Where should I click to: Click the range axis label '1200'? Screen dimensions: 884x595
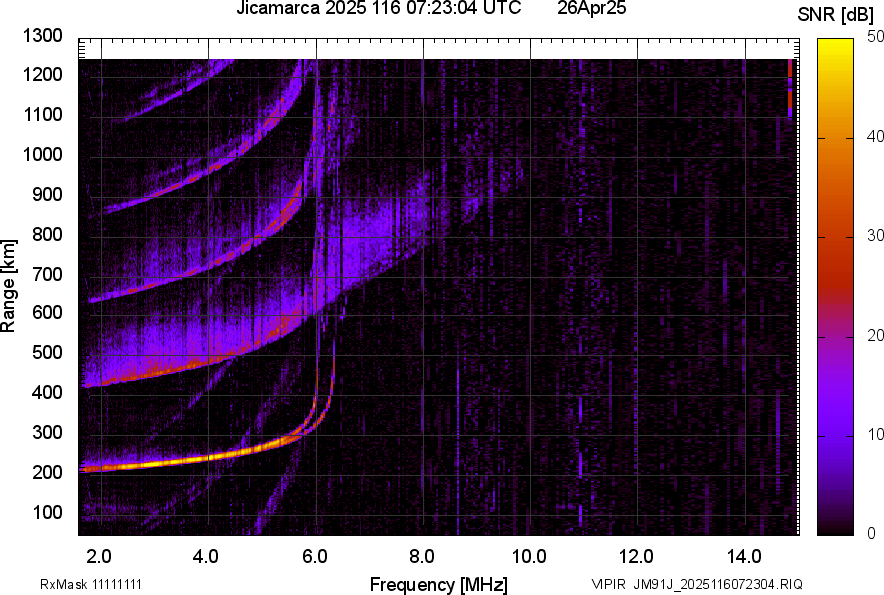[x=42, y=74]
